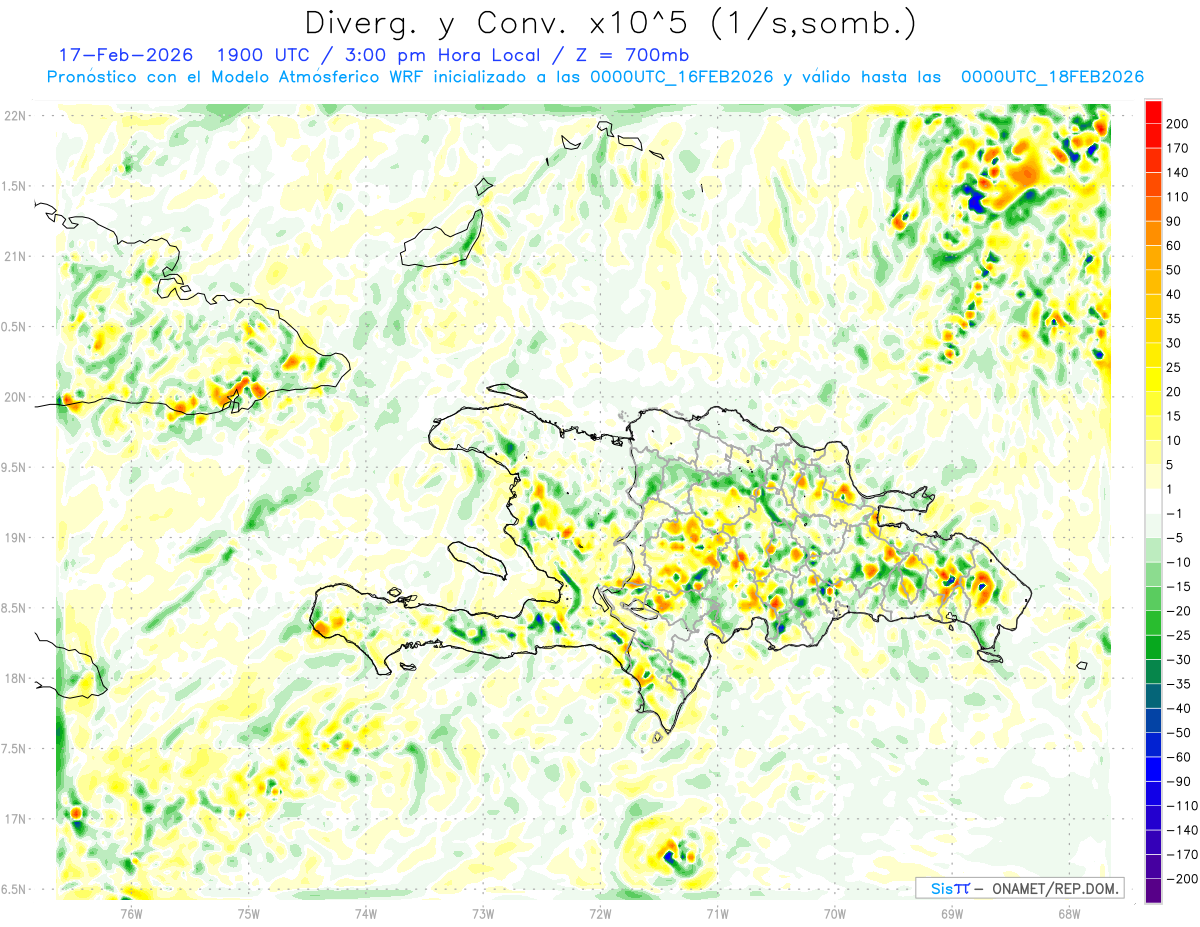Image resolution: width=1200 pixels, height=927 pixels.
Task: Click the '70W' longitude label
Action: click(x=835, y=913)
